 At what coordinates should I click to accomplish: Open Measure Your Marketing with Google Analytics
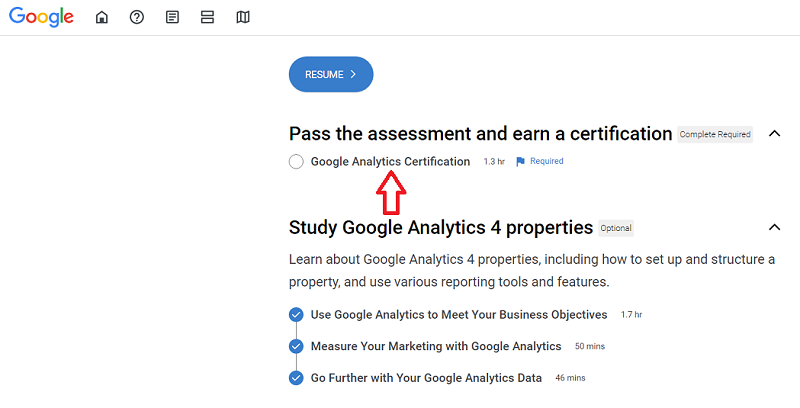(x=436, y=346)
